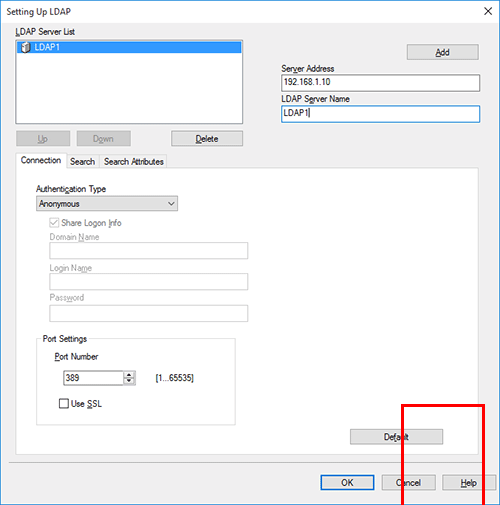
Task: Decrease port number with down arrow
Action: pos(129,381)
